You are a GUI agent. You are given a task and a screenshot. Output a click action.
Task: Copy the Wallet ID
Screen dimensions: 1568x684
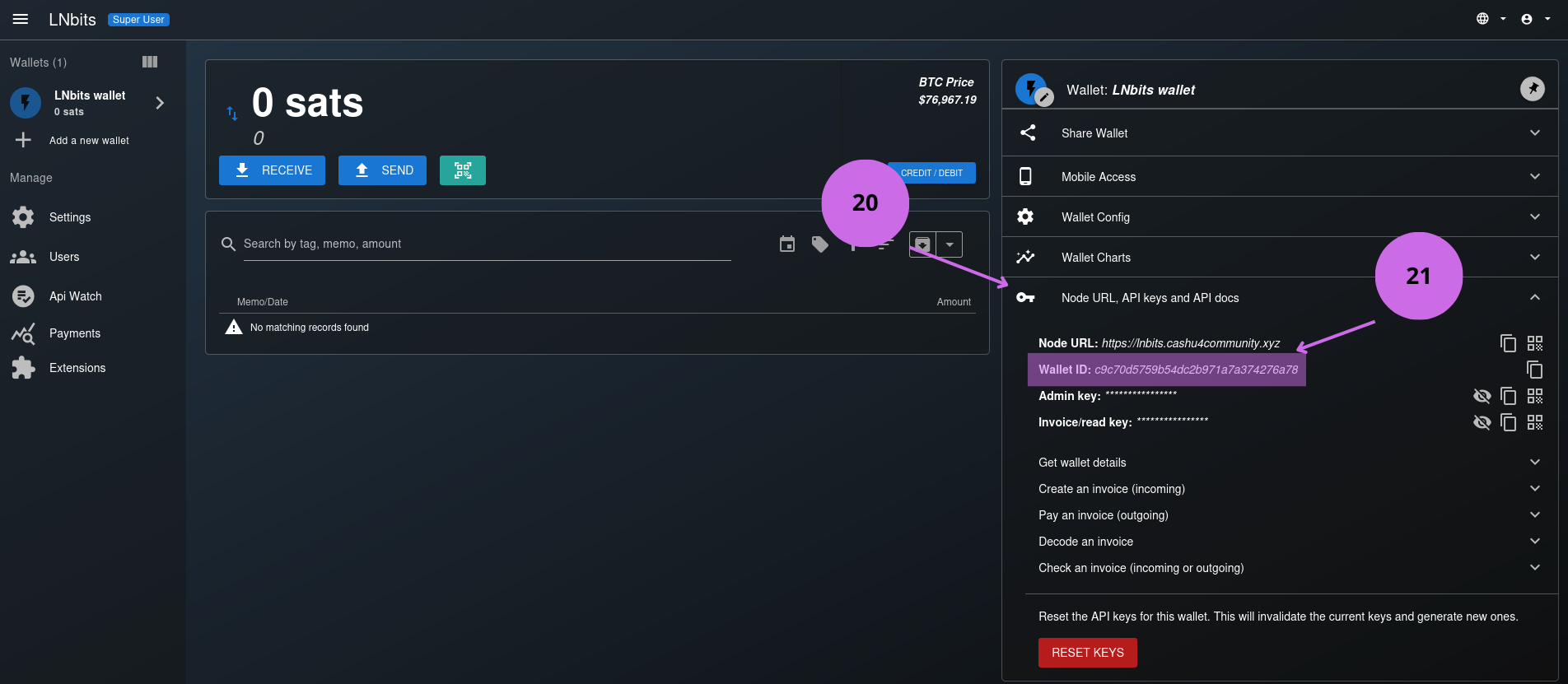(x=1534, y=370)
